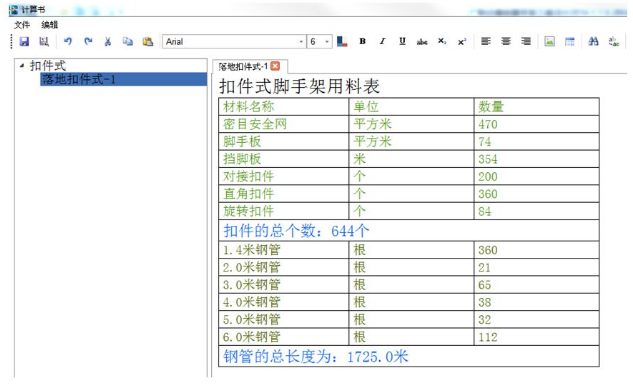Image resolution: width=633 pixels, height=391 pixels.
Task: Redo the last action
Action: click(88, 41)
